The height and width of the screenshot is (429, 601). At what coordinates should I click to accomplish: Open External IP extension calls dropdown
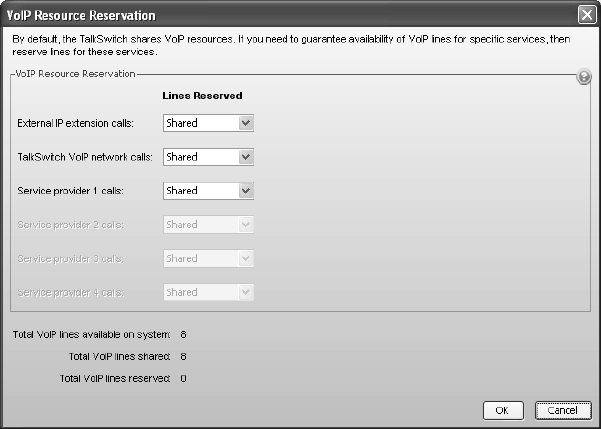[208, 123]
